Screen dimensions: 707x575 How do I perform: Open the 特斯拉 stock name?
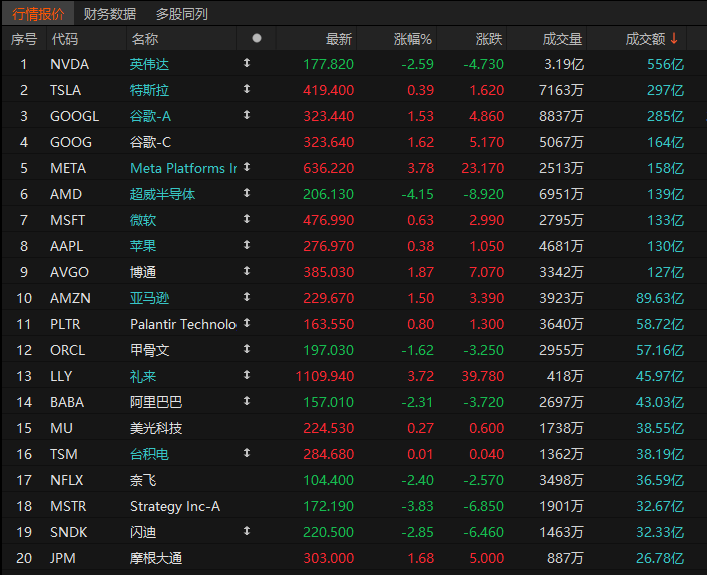pos(149,90)
